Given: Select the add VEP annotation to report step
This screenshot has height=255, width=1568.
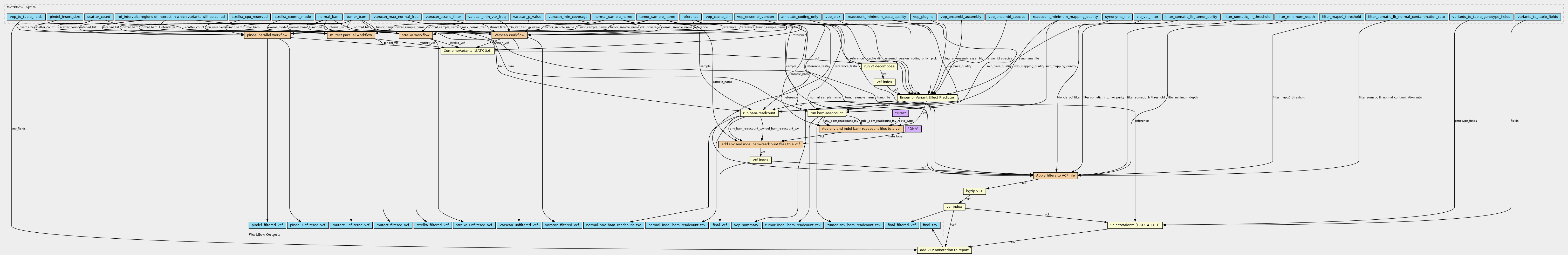Looking at the screenshot, I should [x=944, y=250].
